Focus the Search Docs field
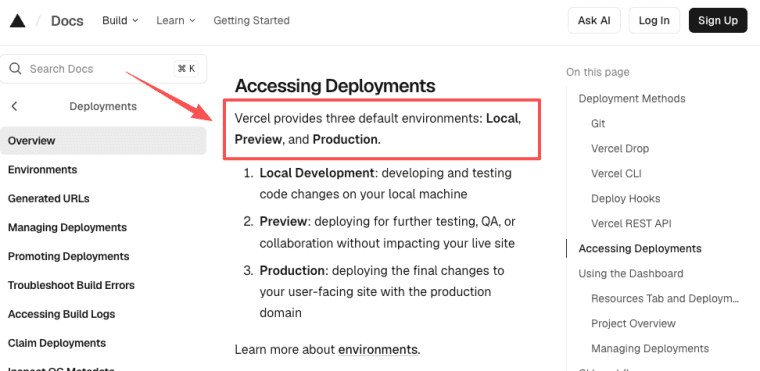This screenshot has height=371, width=760. pos(103,69)
